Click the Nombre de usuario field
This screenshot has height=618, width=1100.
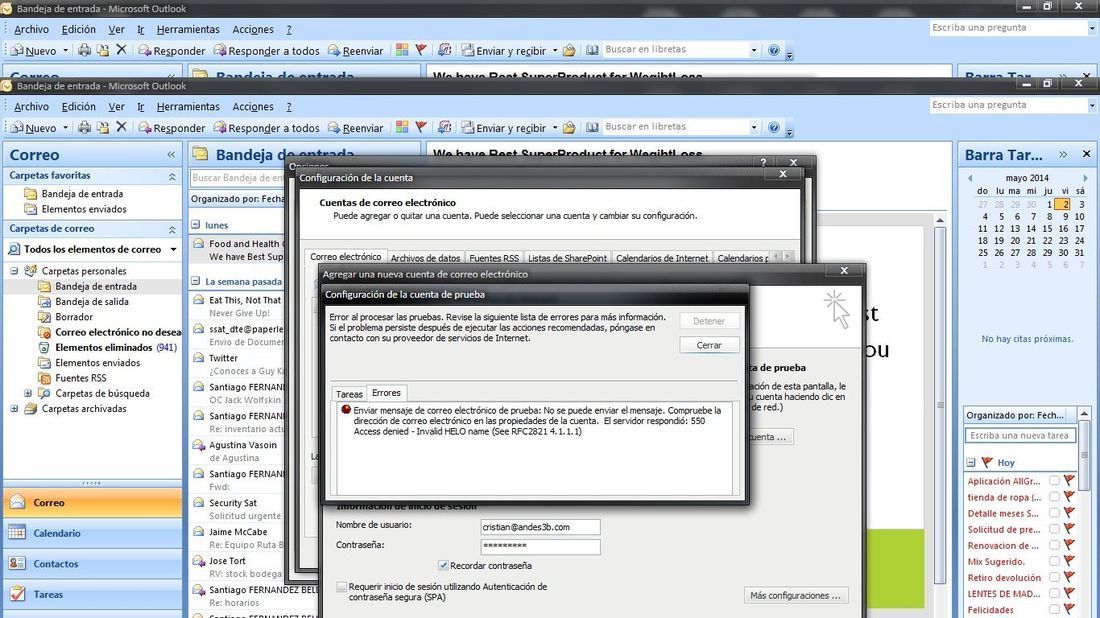point(540,527)
